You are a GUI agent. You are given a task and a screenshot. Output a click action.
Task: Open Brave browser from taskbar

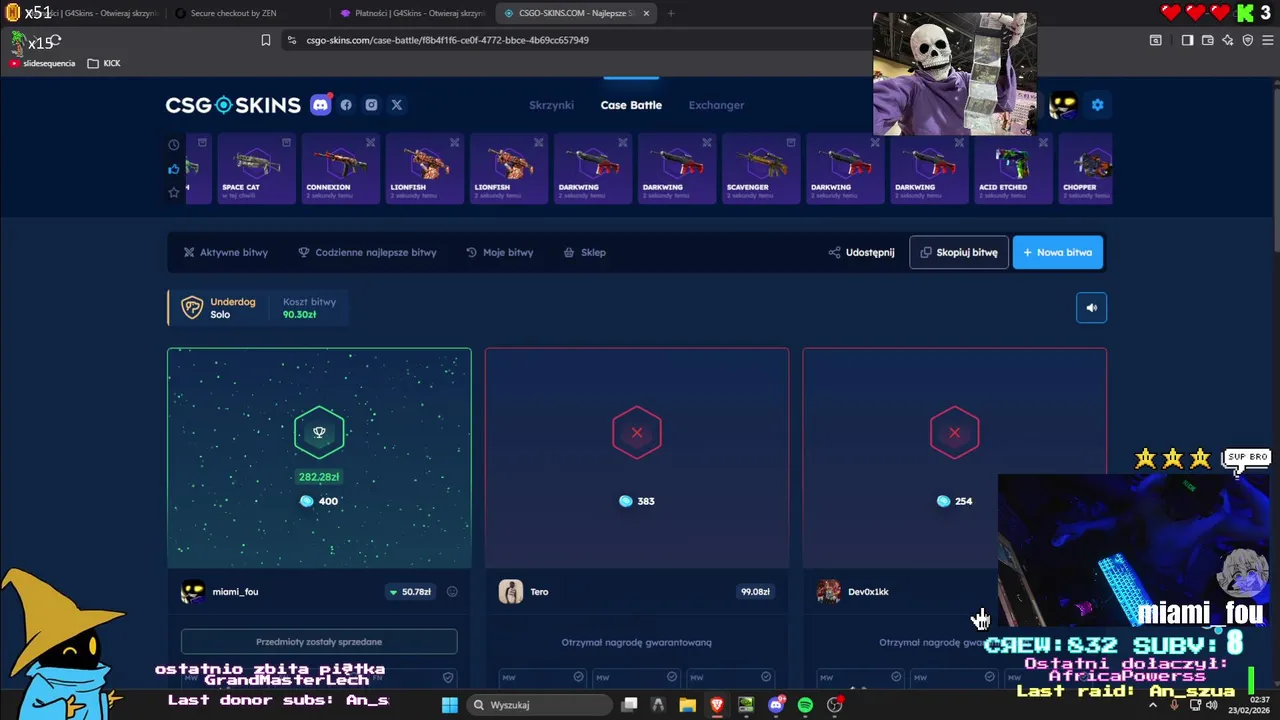(x=717, y=705)
